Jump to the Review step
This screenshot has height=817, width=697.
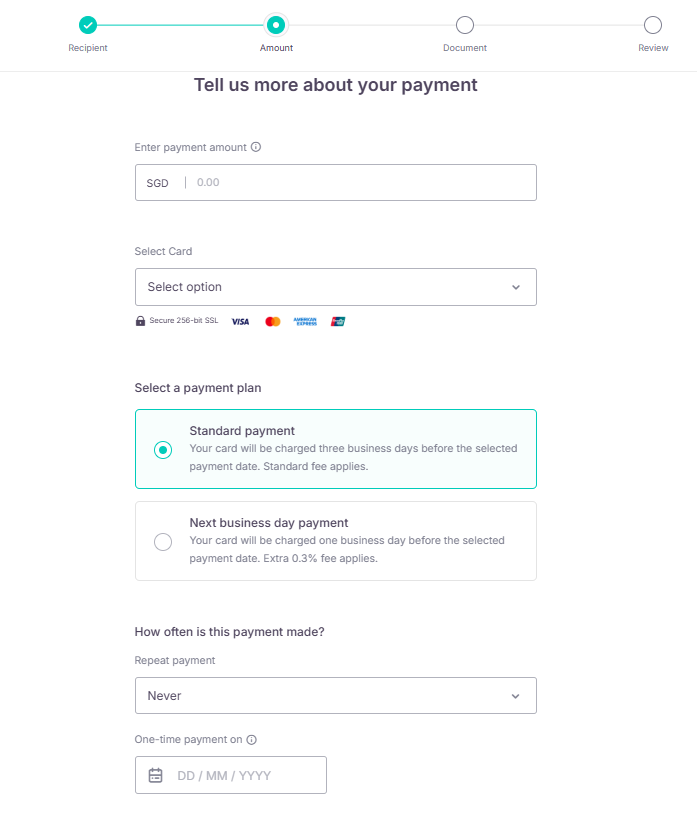coord(653,24)
